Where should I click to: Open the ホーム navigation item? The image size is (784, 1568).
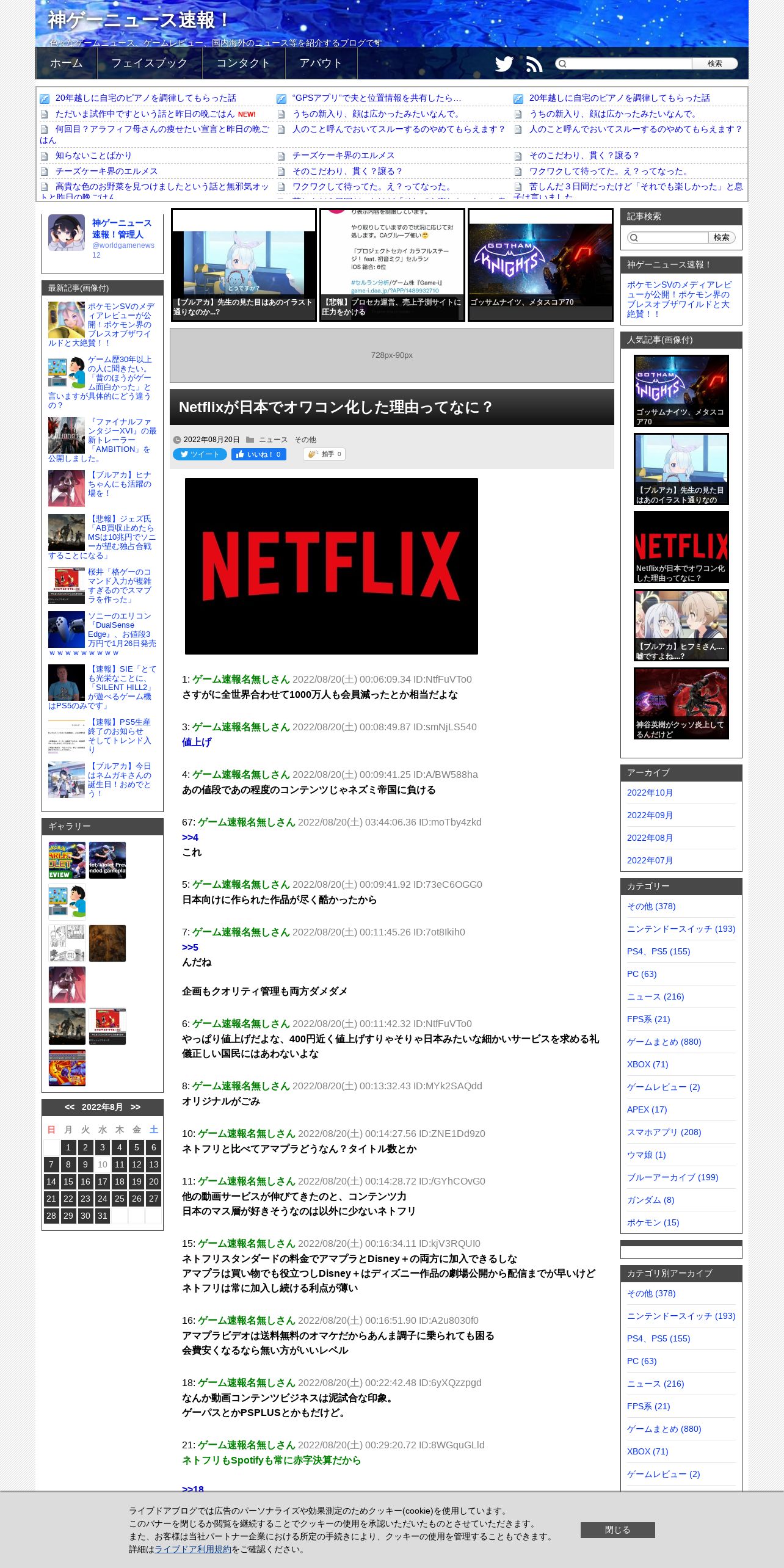click(67, 63)
